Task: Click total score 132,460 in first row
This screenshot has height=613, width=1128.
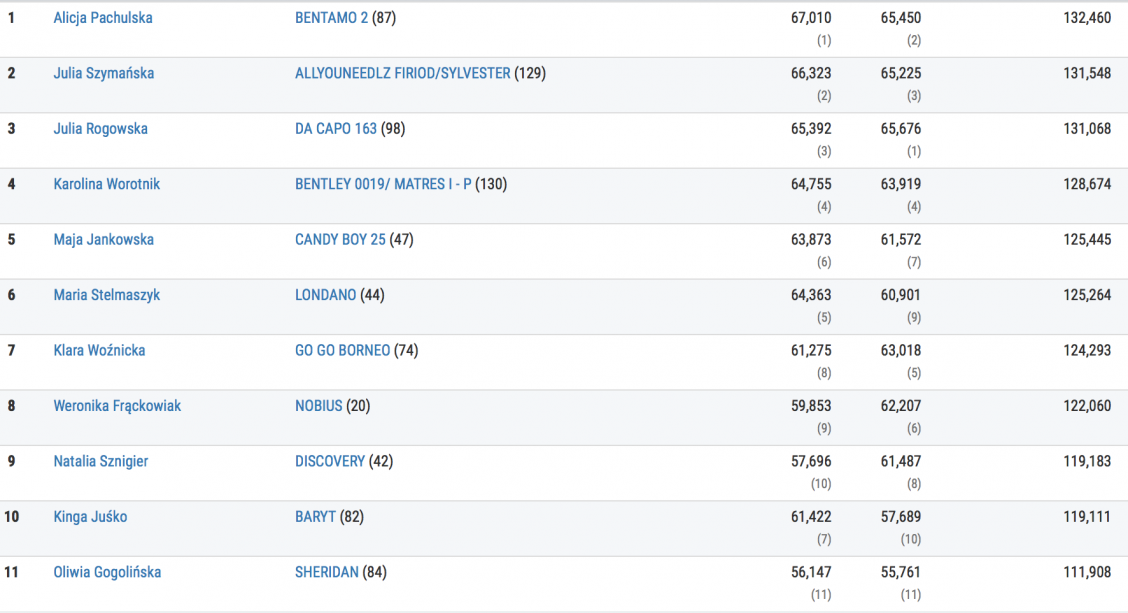Action: pos(1087,18)
